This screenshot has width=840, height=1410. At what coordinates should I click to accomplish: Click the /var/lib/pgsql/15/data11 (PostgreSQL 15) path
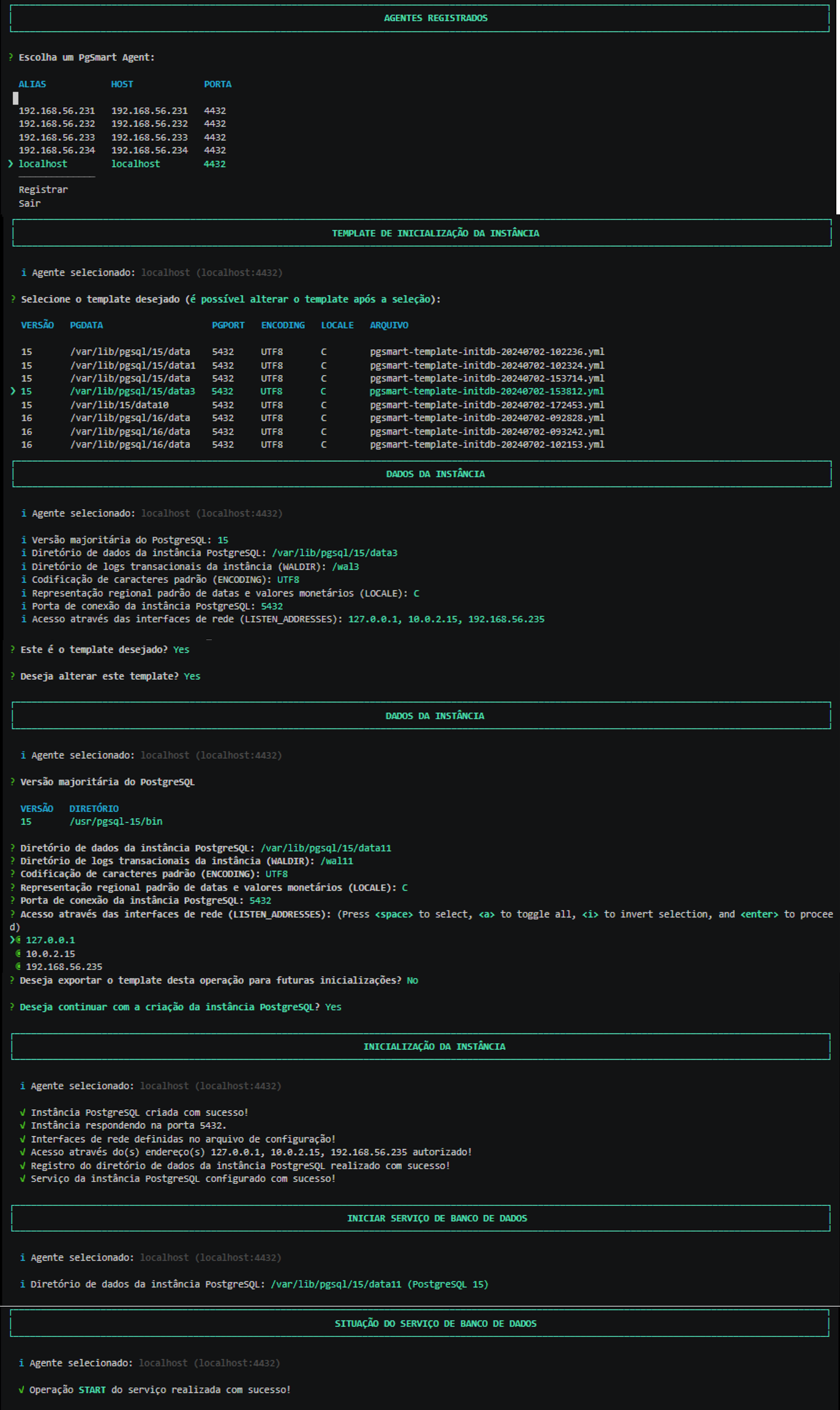coord(380,1284)
